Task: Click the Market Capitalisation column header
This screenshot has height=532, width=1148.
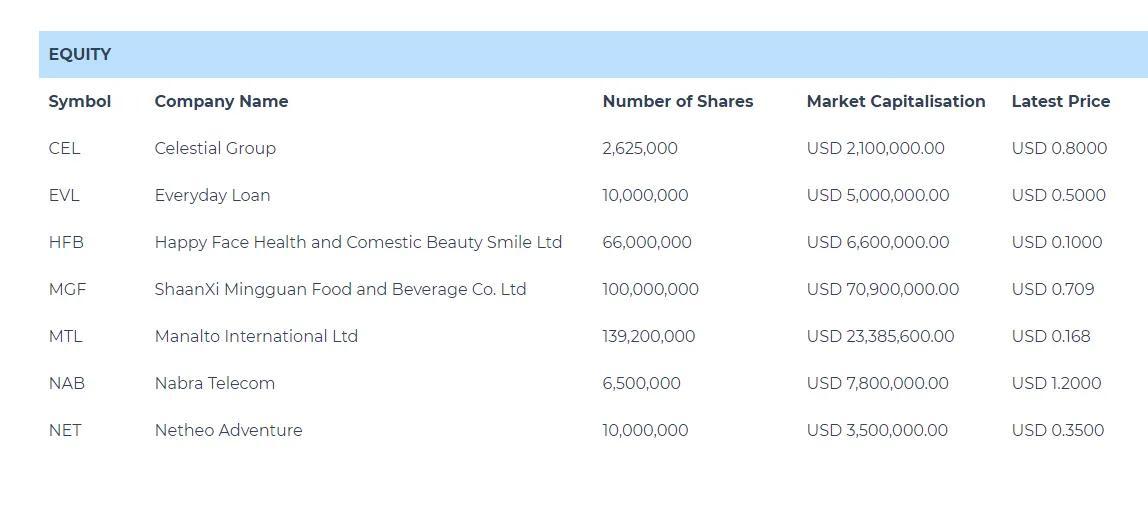Action: (895, 101)
